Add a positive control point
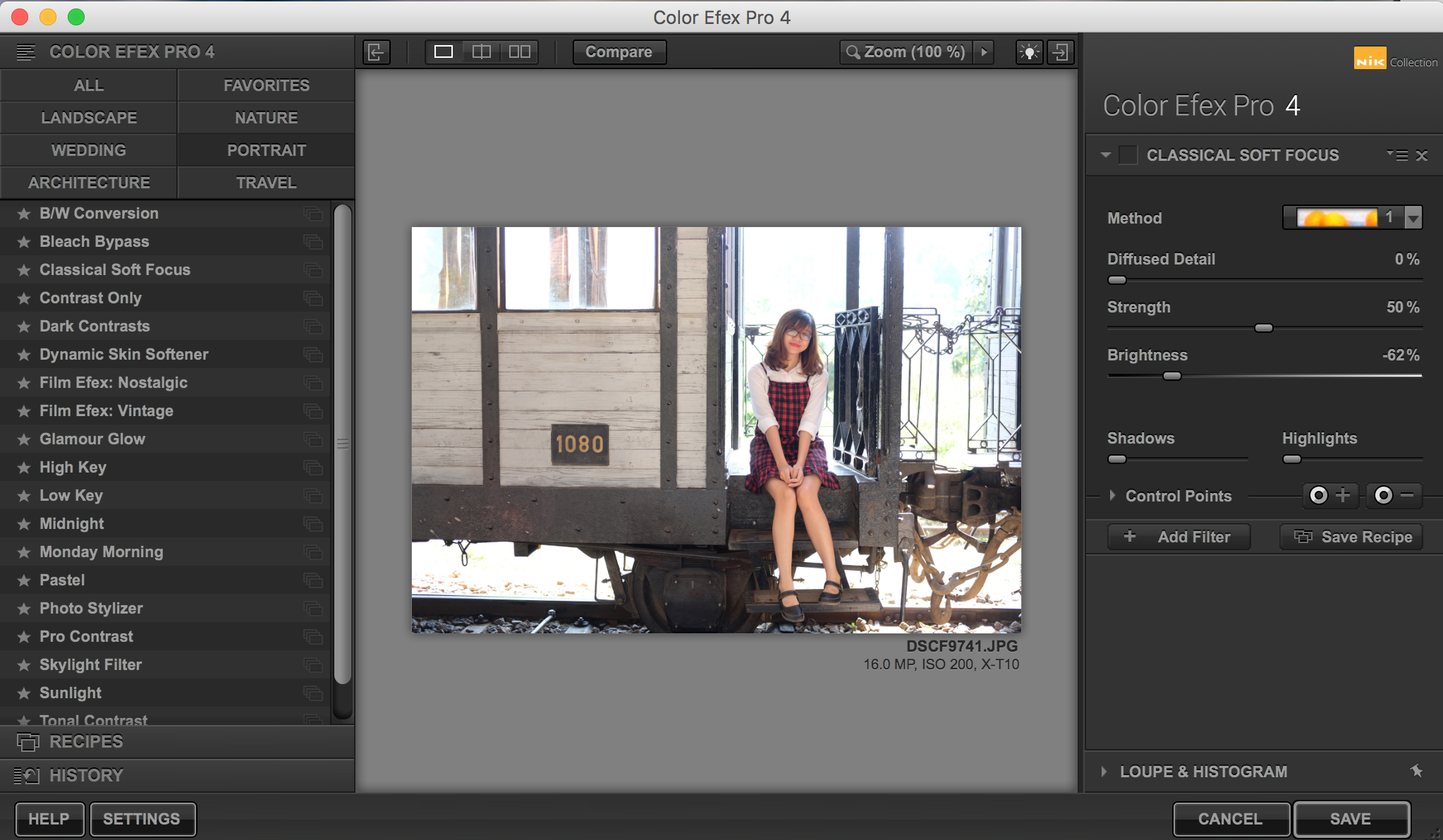 click(x=1329, y=496)
